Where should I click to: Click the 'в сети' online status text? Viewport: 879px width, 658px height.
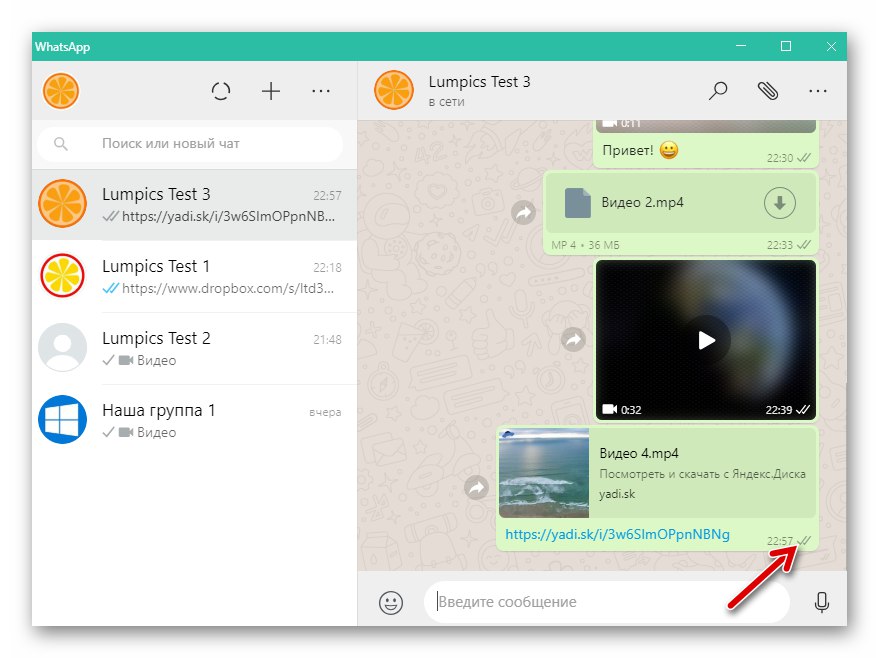coord(446,102)
